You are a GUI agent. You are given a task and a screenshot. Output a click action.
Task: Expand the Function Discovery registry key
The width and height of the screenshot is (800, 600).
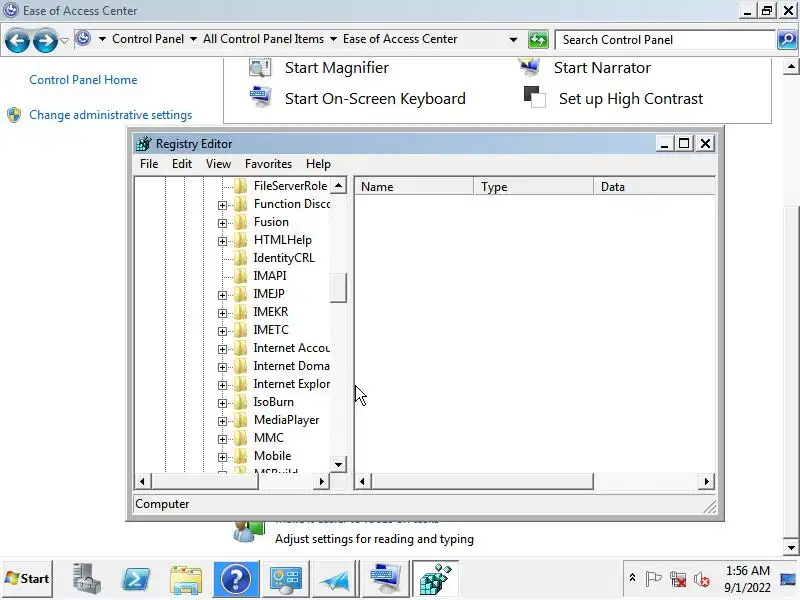point(222,205)
